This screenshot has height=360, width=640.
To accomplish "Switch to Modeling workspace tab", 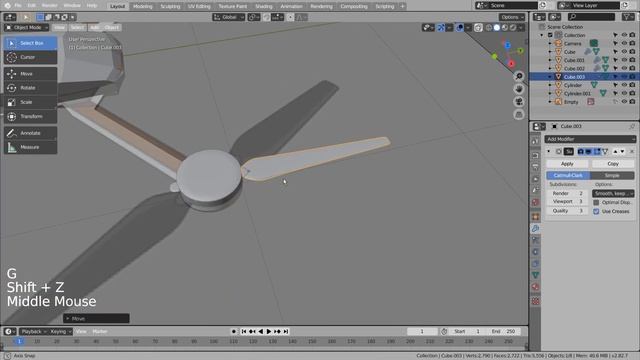I will (142, 6).
